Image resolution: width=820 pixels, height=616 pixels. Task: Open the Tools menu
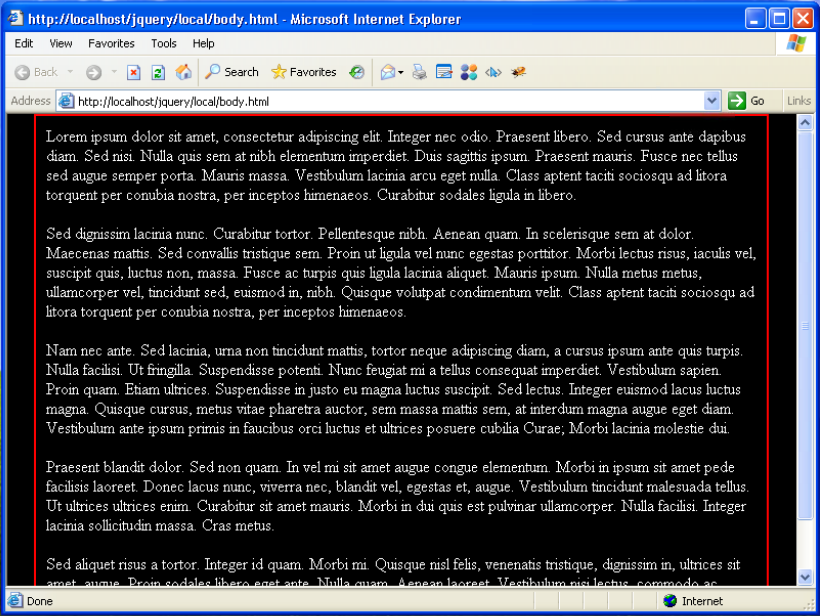click(x=164, y=43)
